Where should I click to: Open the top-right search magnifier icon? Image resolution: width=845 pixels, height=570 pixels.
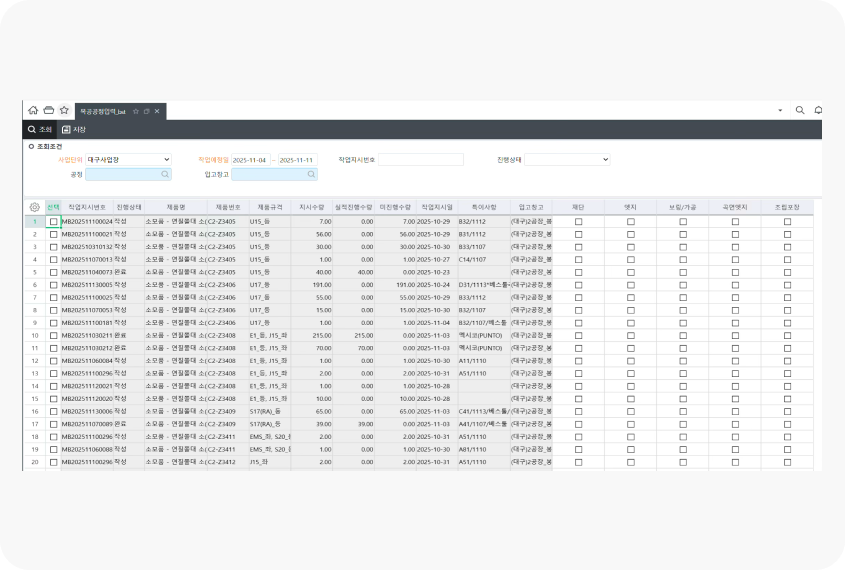tap(799, 110)
